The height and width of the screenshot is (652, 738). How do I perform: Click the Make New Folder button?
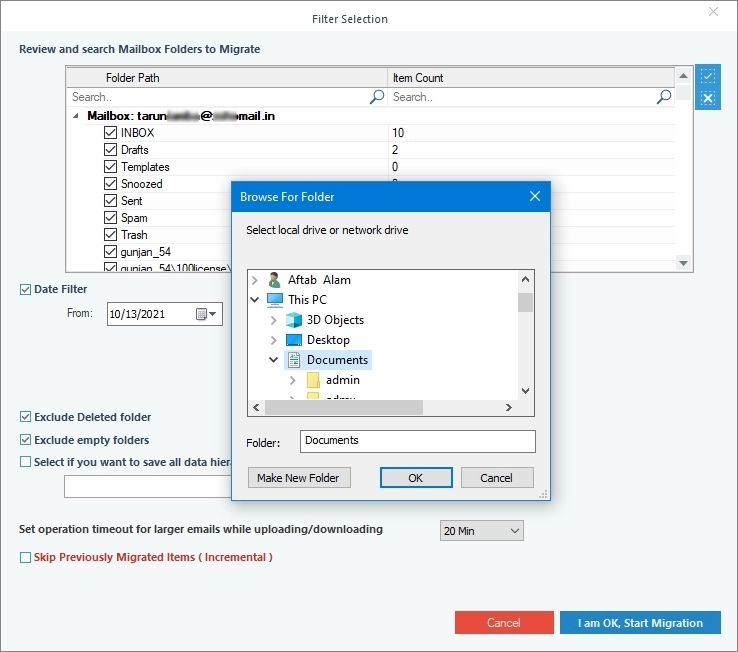[299, 478]
